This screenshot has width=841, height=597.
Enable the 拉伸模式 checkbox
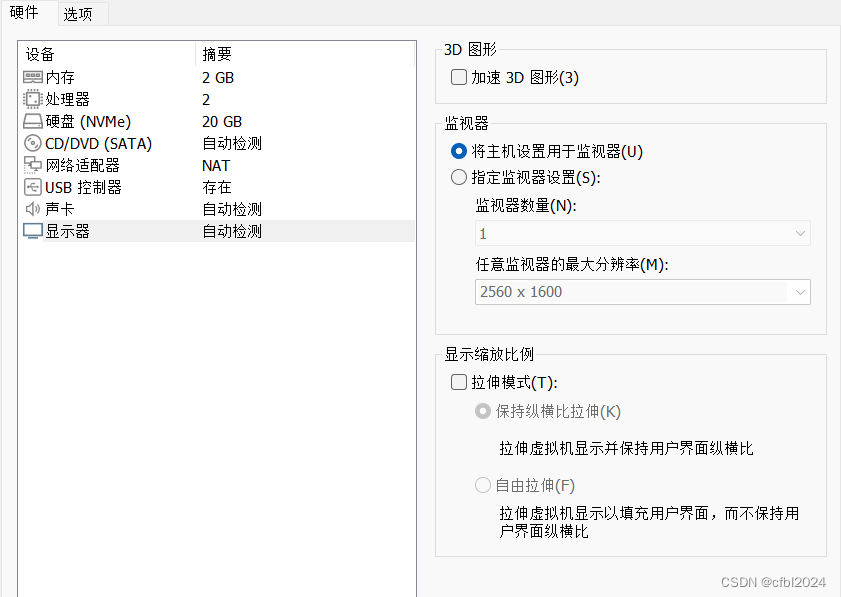point(459,382)
